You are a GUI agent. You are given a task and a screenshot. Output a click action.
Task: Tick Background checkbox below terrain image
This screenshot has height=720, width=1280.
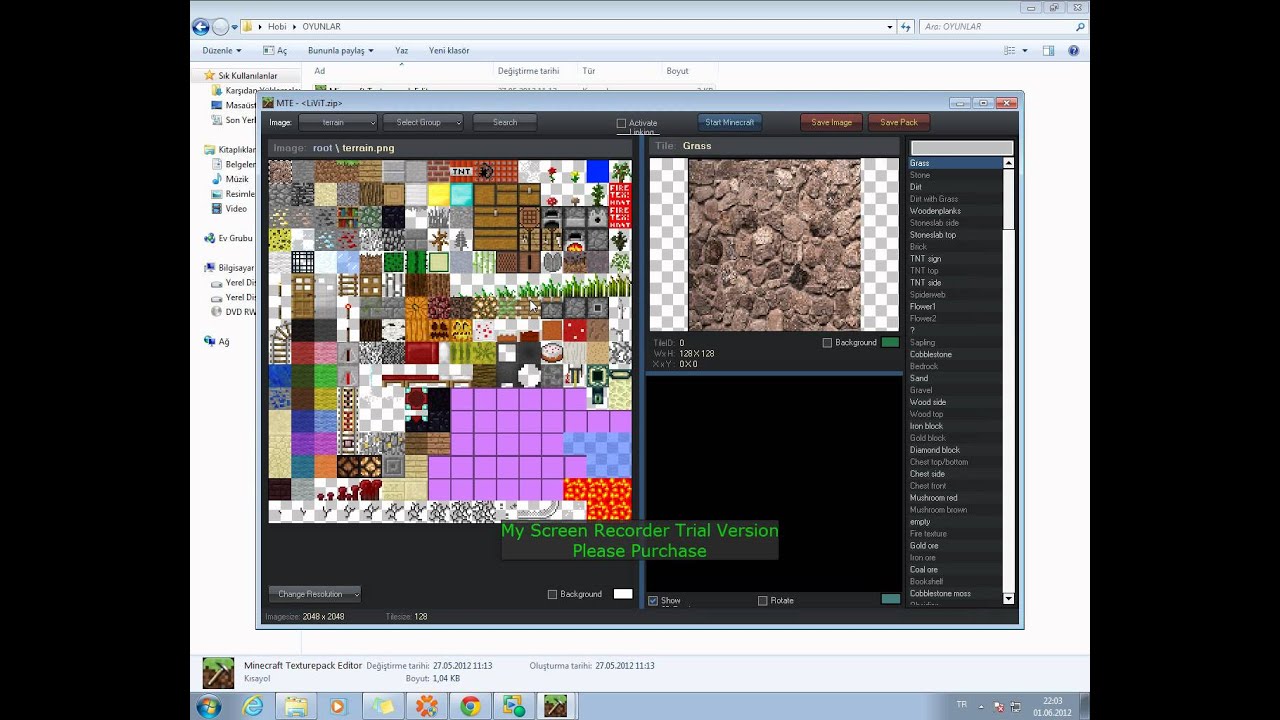pyautogui.click(x=552, y=594)
